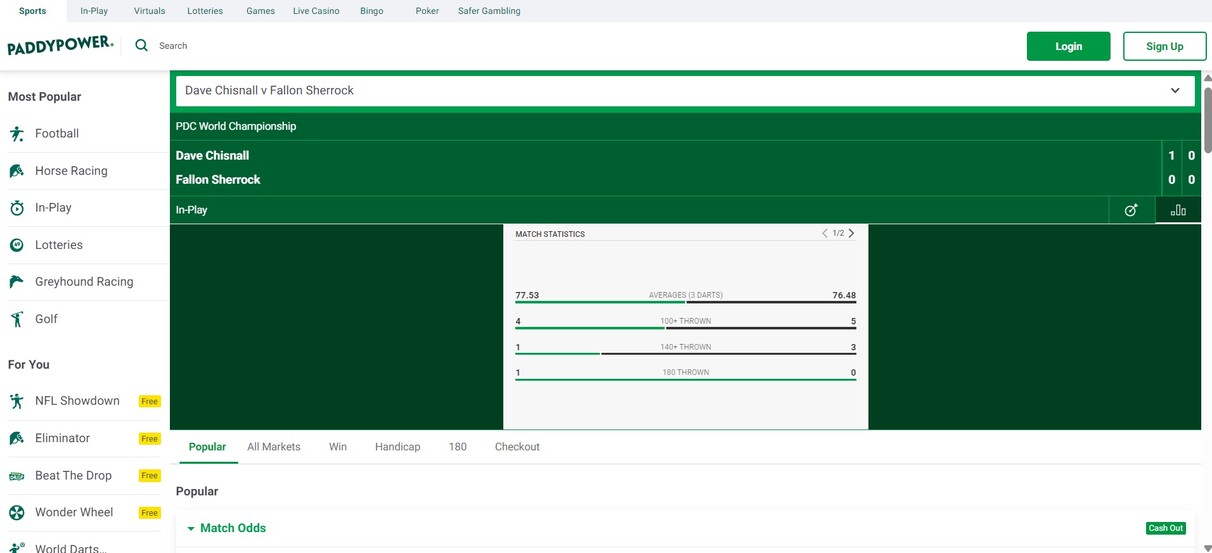Image resolution: width=1212 pixels, height=553 pixels.
Task: Open Horse Racing link in sidebar
Action: tap(71, 171)
